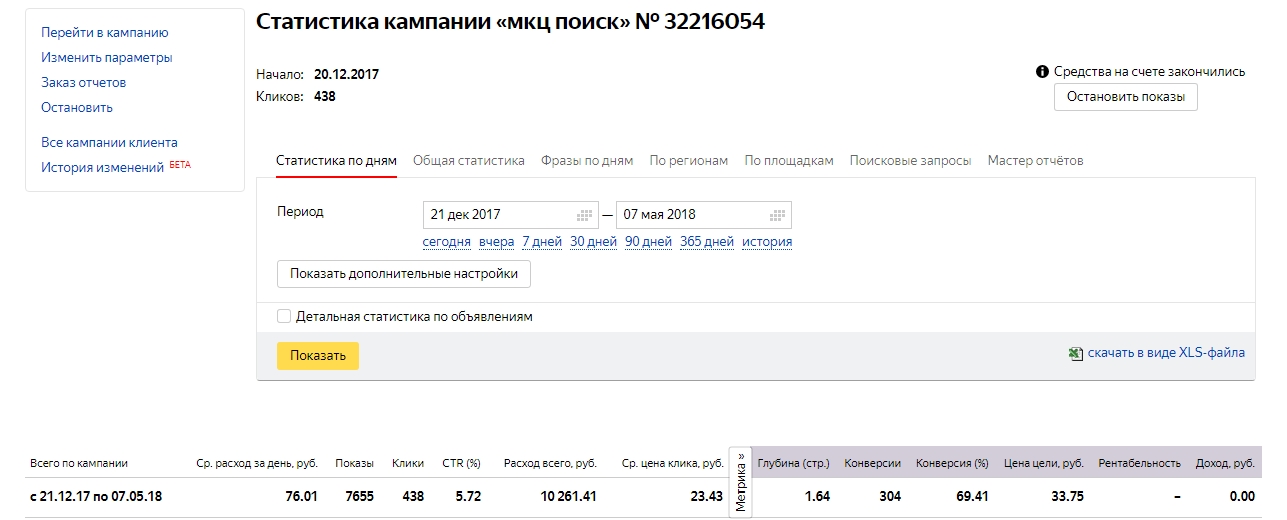Click the start date value 20.12.2017

(x=347, y=75)
